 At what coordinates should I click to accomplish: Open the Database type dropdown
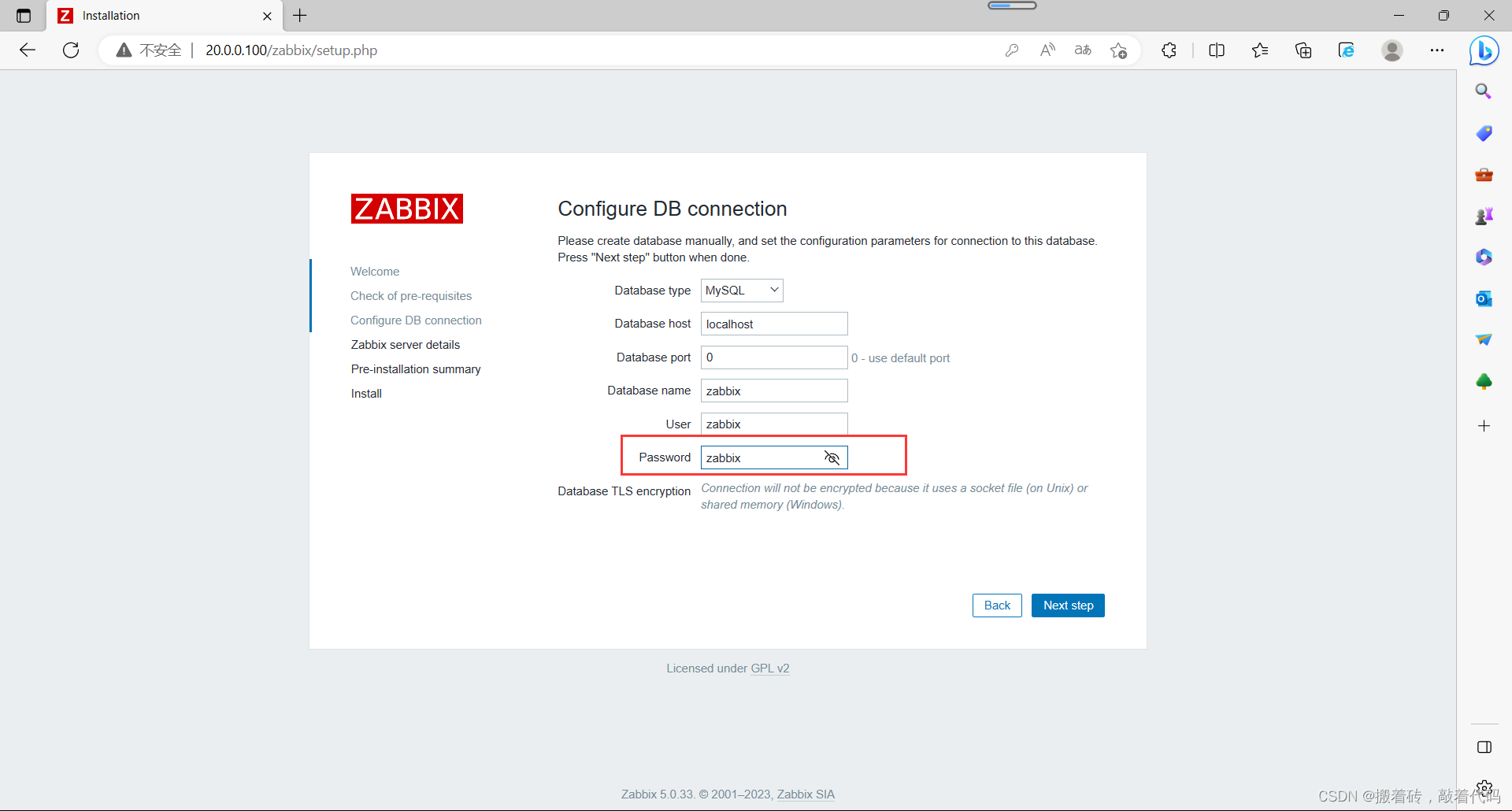[x=742, y=291]
